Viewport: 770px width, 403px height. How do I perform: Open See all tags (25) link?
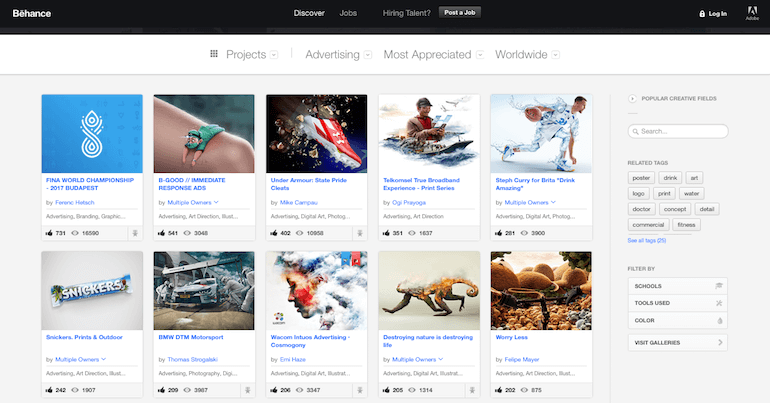647,241
